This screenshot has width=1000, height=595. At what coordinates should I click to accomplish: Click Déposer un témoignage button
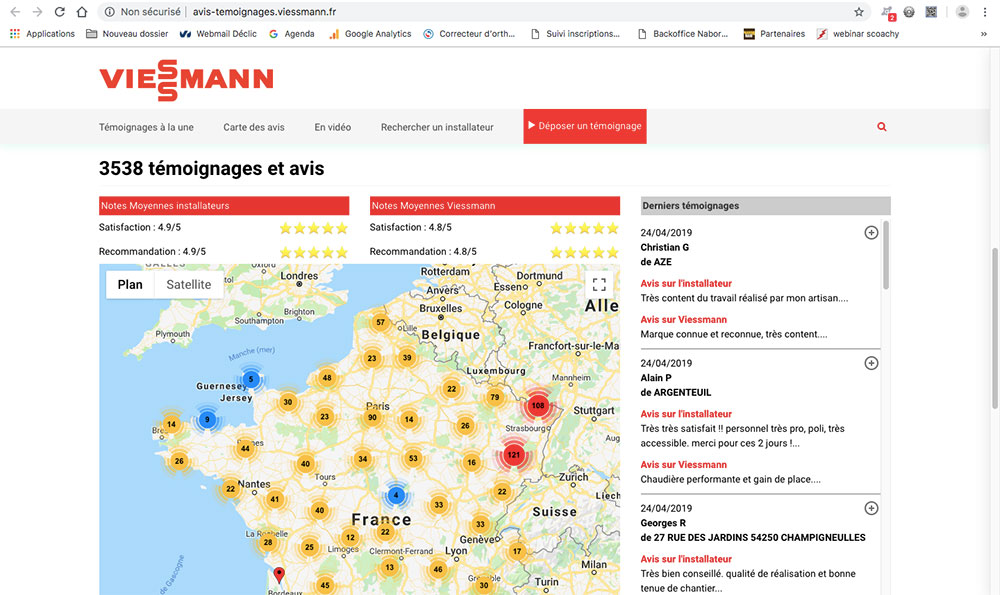coord(585,126)
